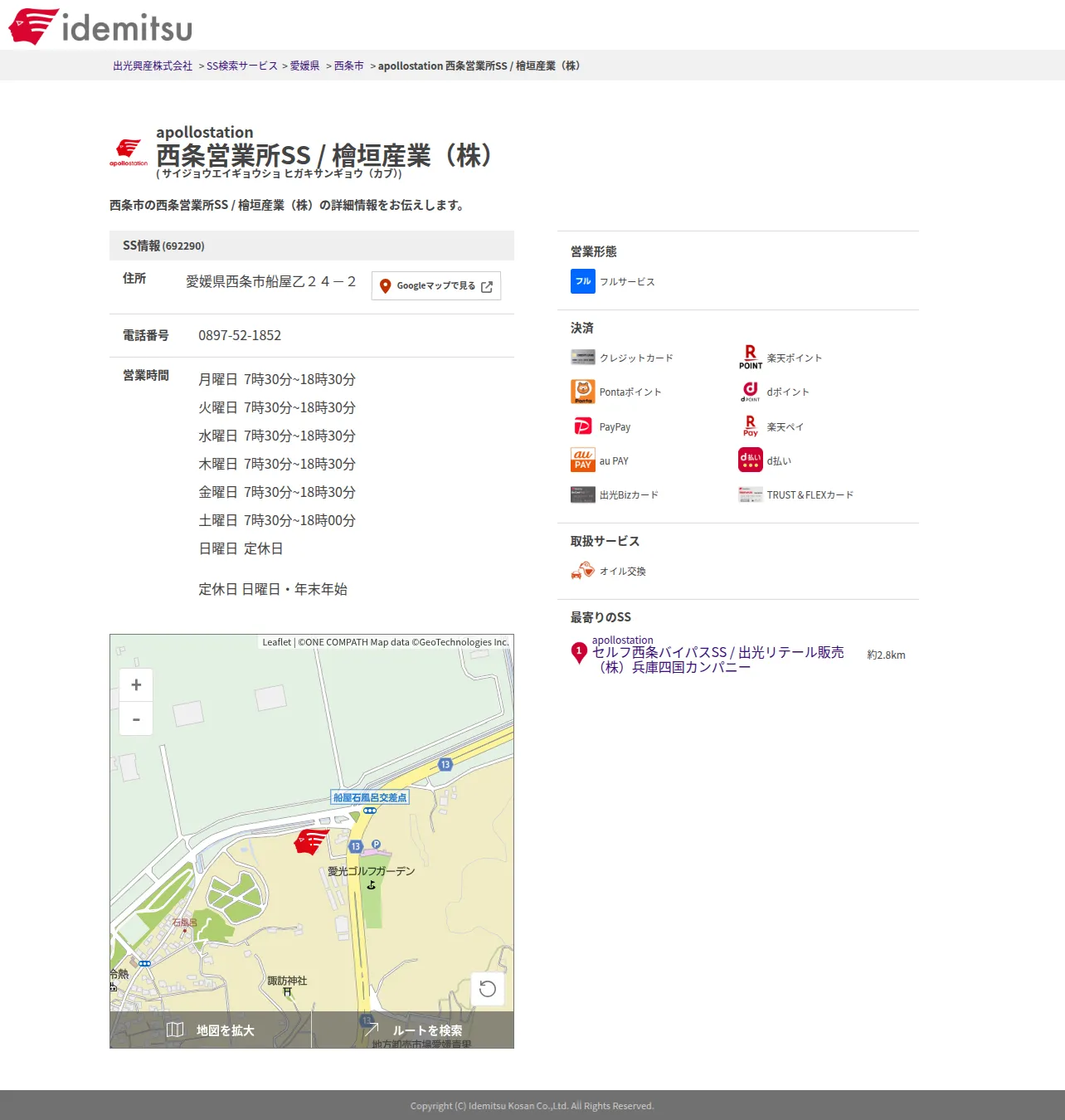Image resolution: width=1065 pixels, height=1120 pixels.
Task: Zoom out on the map with the minus button
Action: point(136,718)
